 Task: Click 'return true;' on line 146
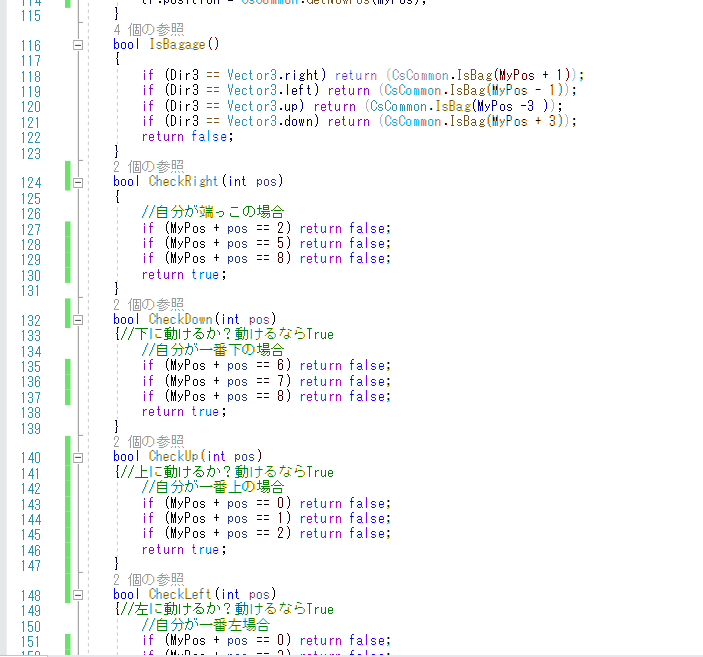point(184,549)
